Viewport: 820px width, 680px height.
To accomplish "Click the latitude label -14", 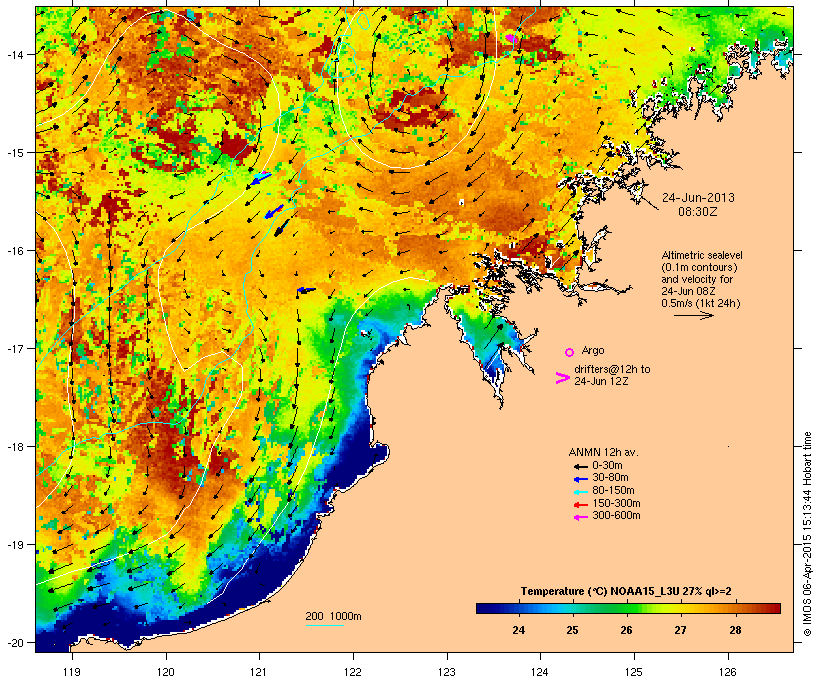I will (x=14, y=54).
